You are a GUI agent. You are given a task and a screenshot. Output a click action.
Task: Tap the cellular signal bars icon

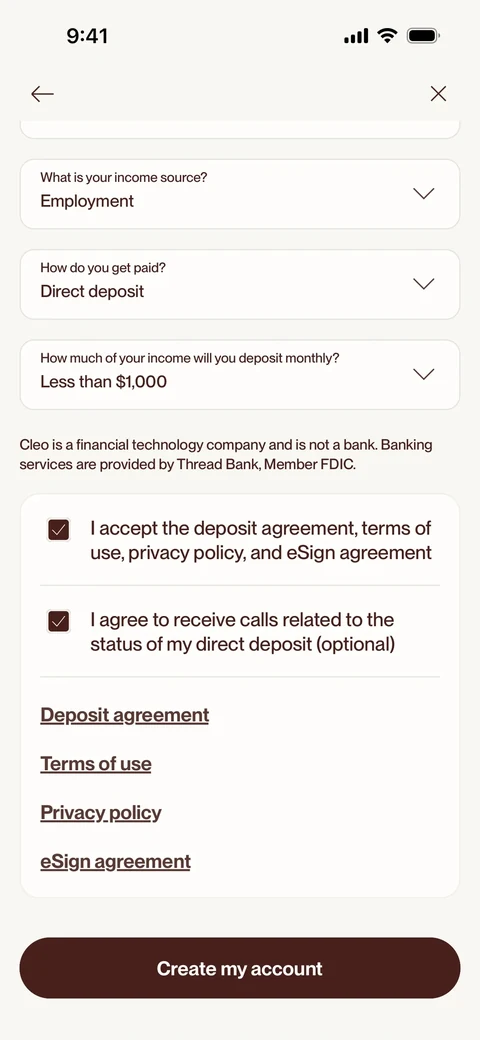[356, 36]
